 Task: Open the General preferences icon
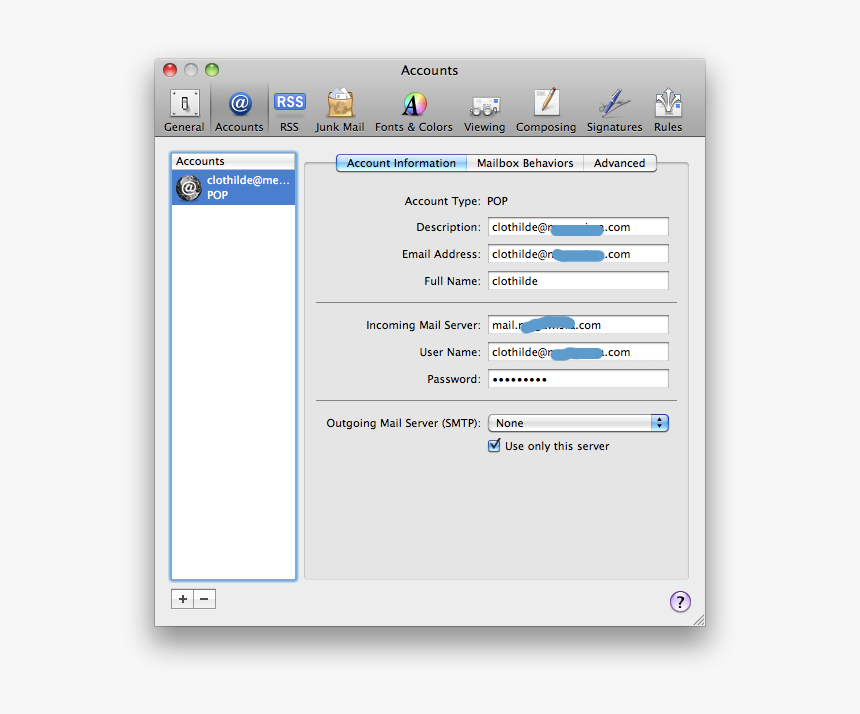[184, 108]
